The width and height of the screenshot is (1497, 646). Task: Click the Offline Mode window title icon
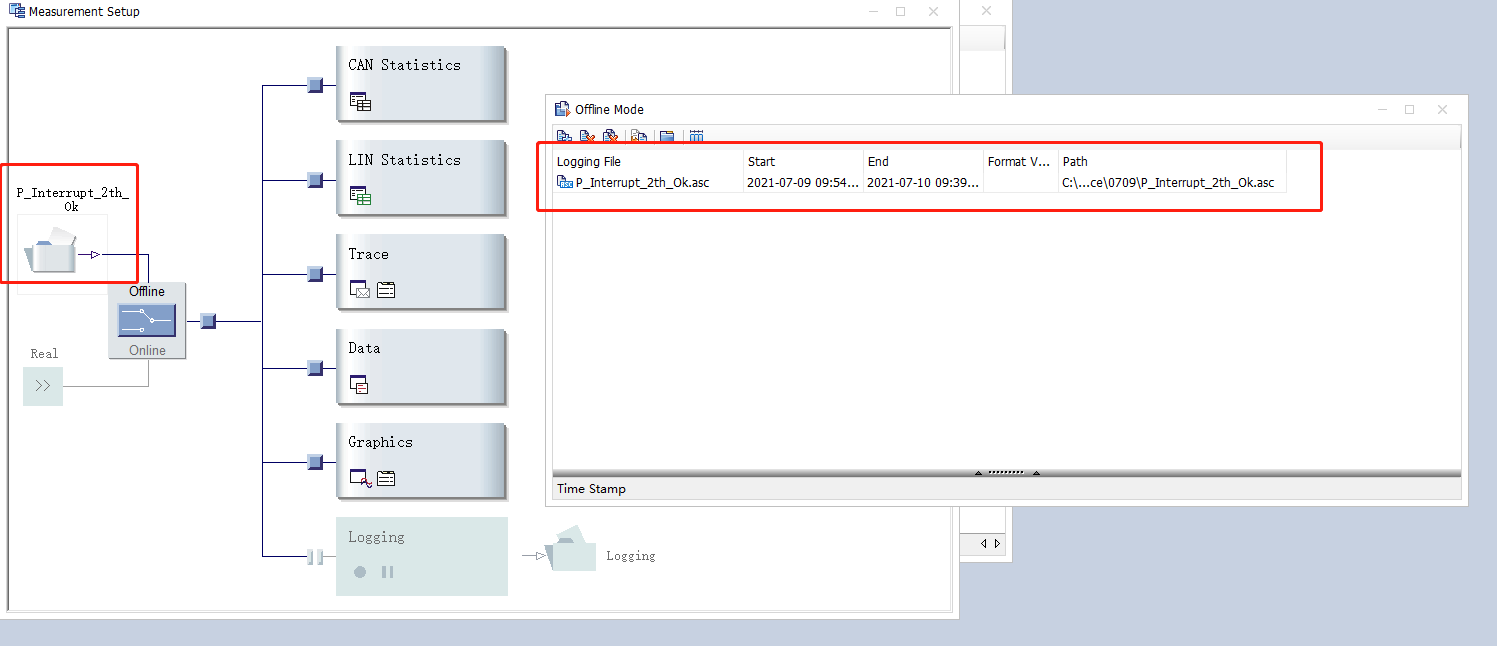click(563, 110)
